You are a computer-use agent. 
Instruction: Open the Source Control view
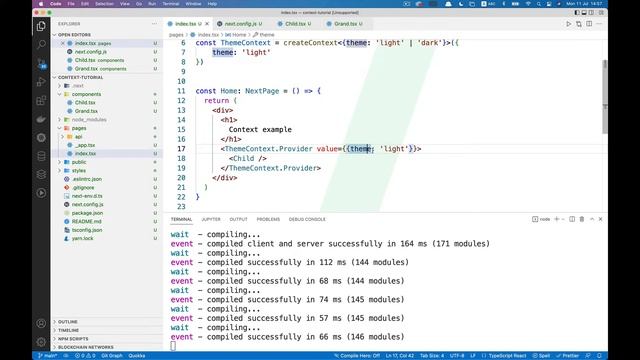coord(41,63)
